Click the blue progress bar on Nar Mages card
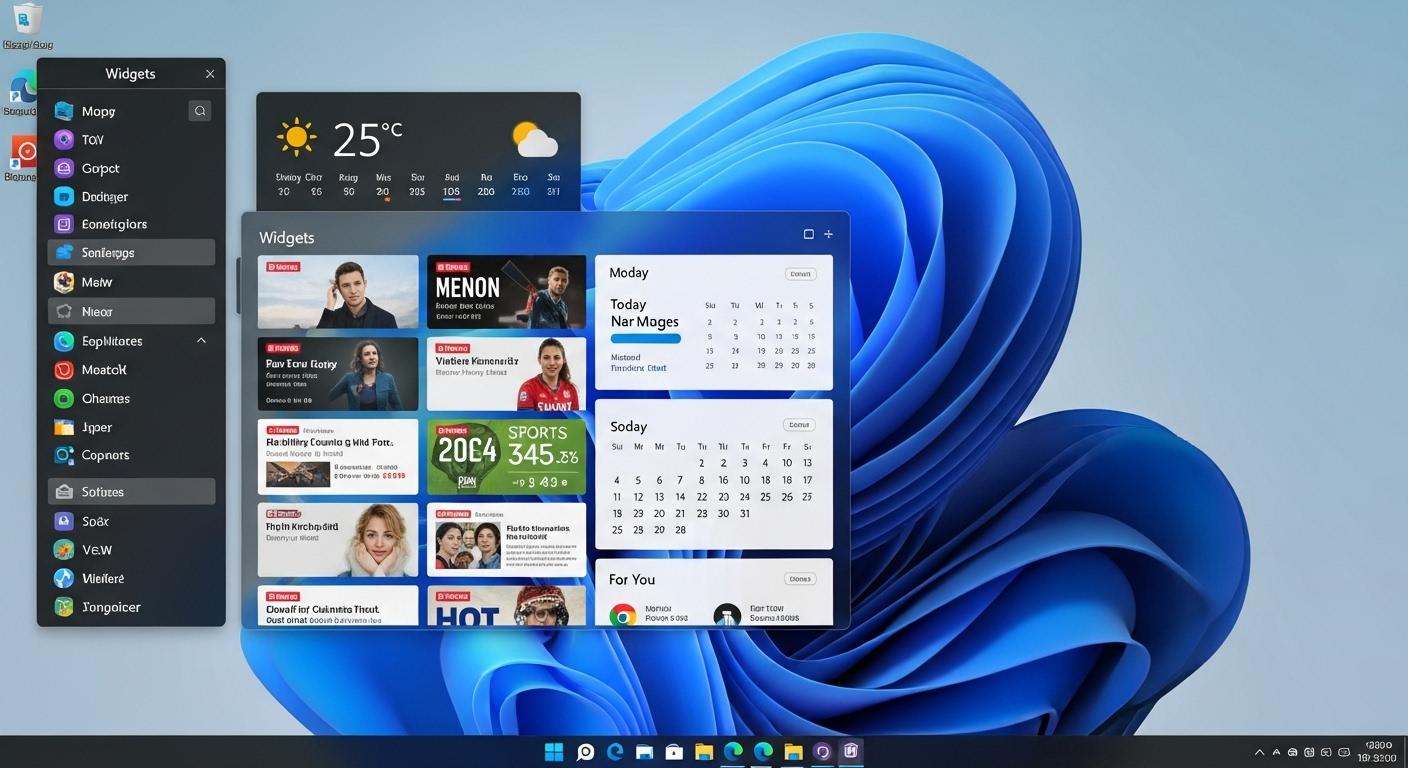Image resolution: width=1408 pixels, height=768 pixels. pos(645,338)
